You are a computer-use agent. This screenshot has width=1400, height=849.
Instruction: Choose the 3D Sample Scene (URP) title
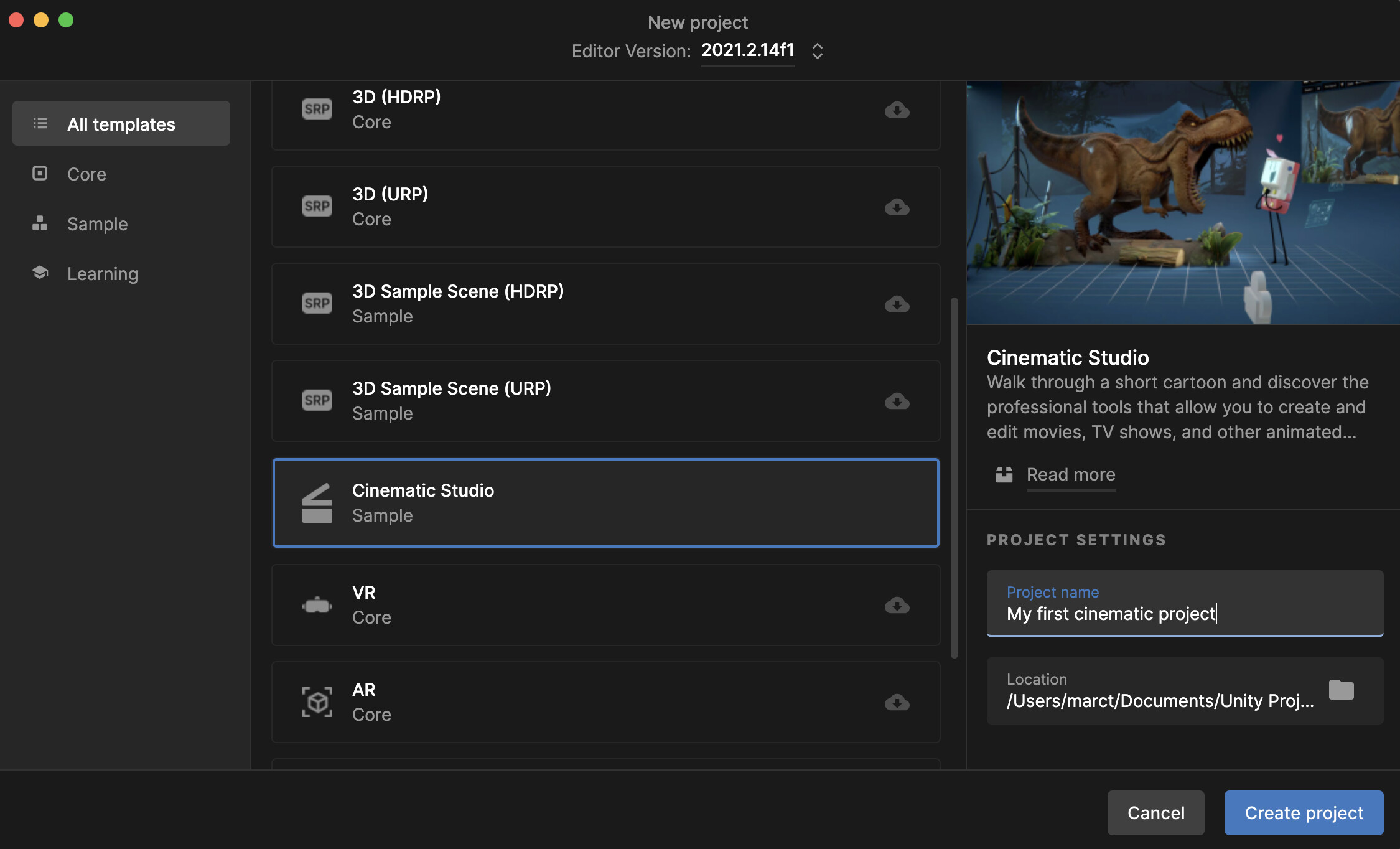(452, 388)
